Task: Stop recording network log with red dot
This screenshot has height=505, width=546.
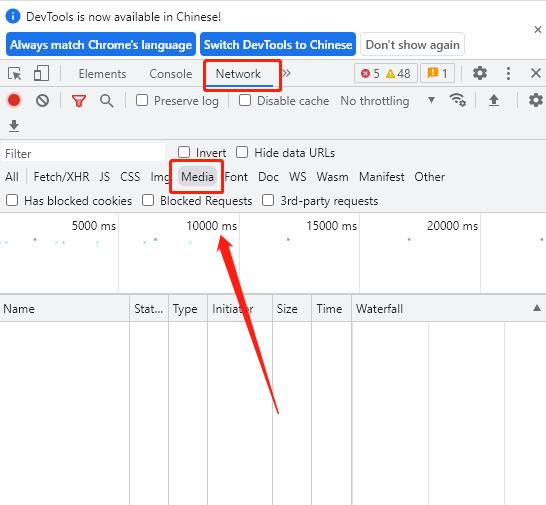Action: (14, 100)
